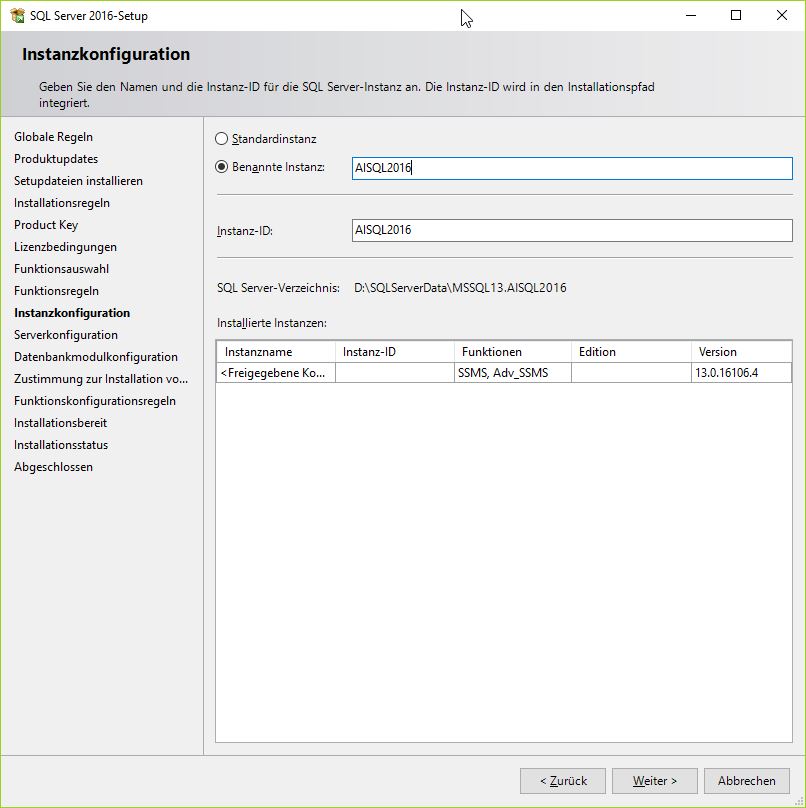This screenshot has height=808, width=806.
Task: Click the 'Abgeschlossen' step
Action: pyautogui.click(x=54, y=467)
